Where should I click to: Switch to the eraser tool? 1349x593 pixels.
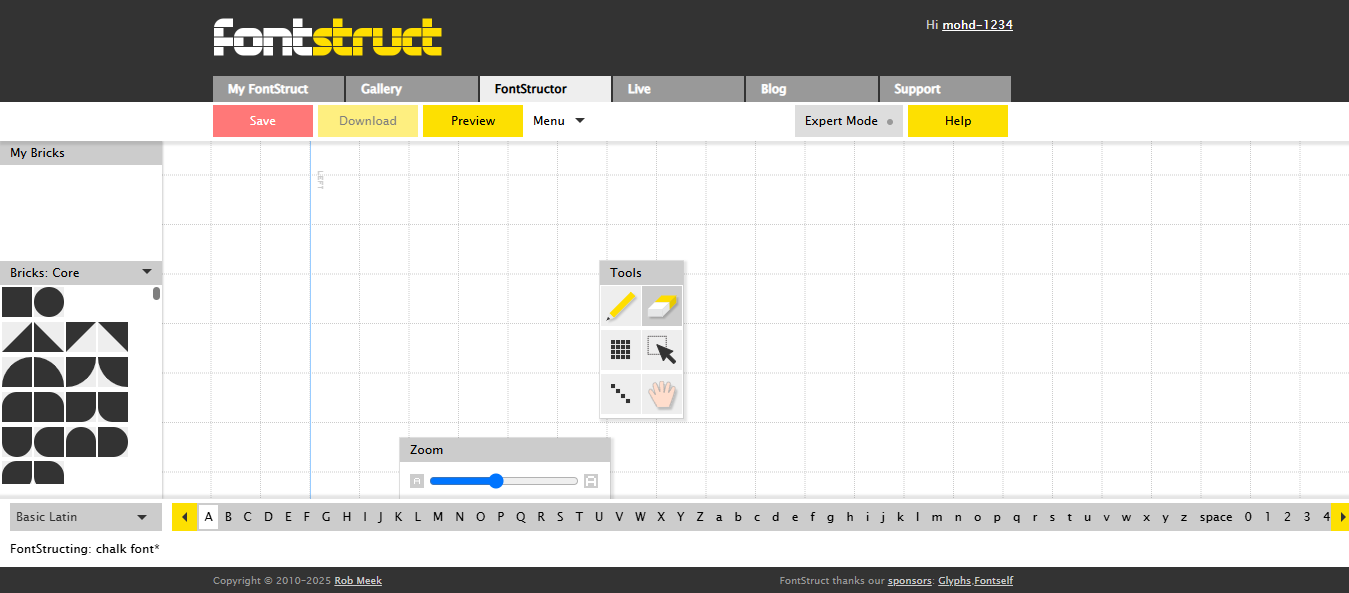coord(661,306)
